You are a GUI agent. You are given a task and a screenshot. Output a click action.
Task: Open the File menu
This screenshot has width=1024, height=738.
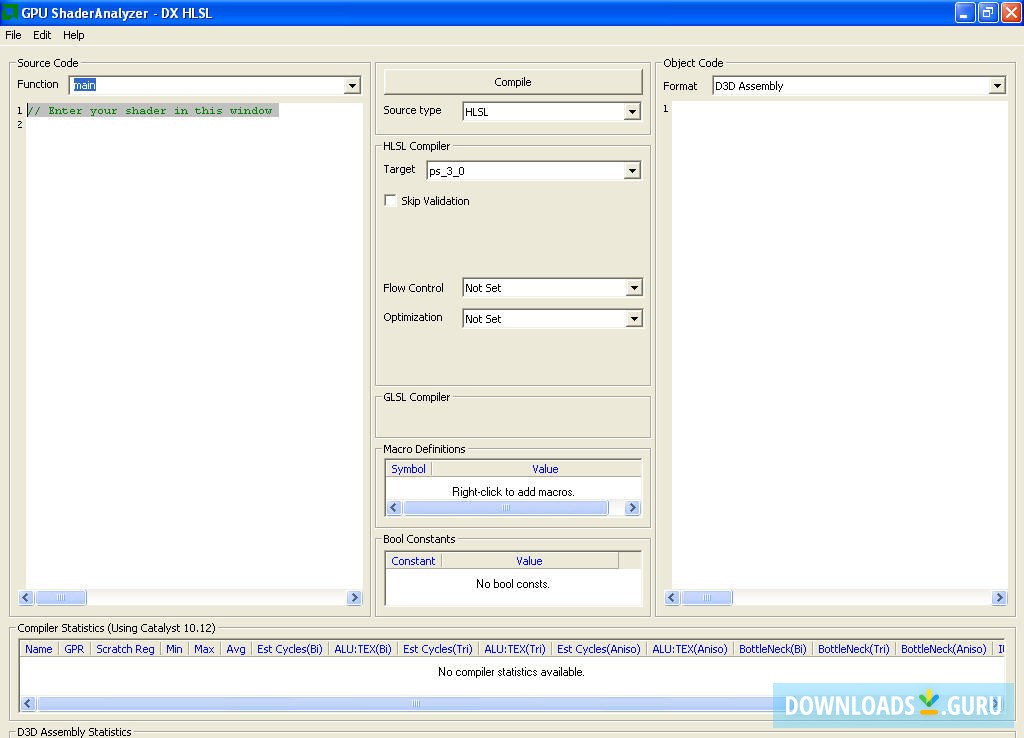coord(13,35)
